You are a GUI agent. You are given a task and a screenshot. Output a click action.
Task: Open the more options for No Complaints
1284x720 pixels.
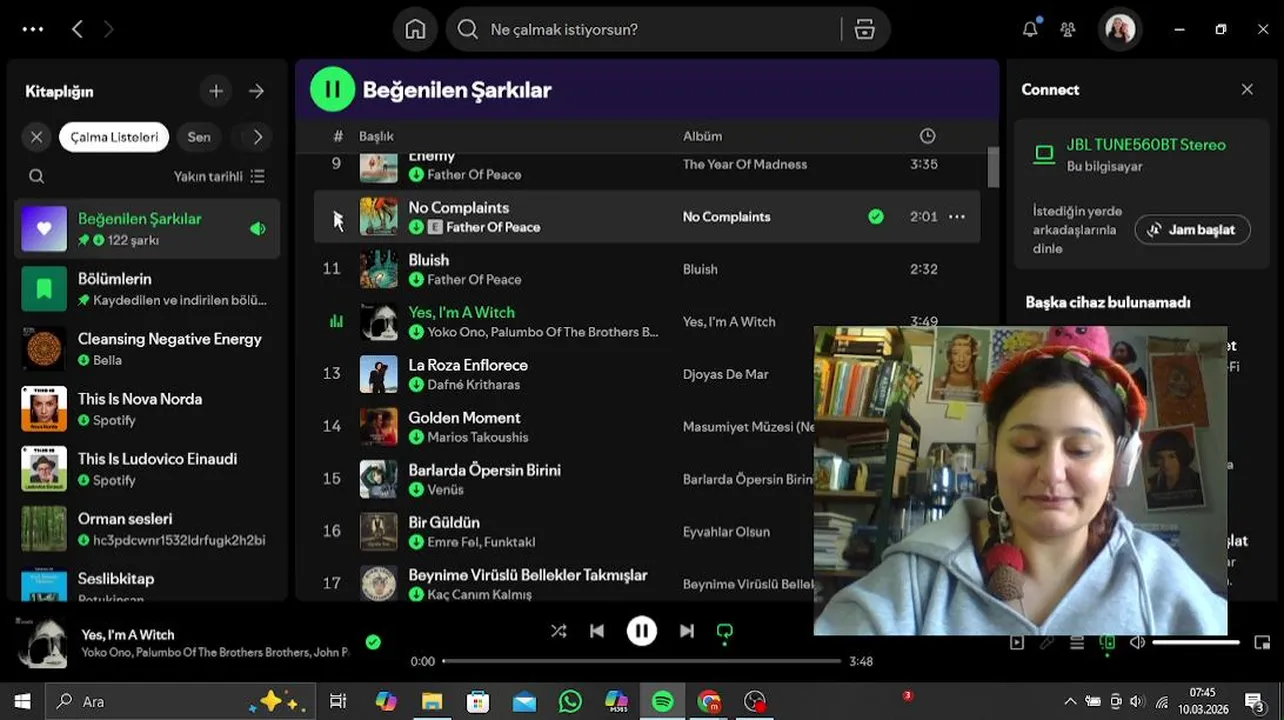click(x=957, y=217)
